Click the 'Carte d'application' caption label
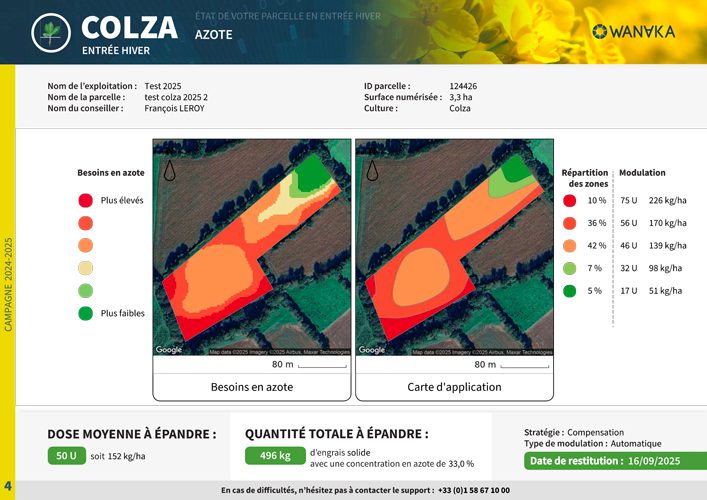707x500 pixels. [454, 387]
